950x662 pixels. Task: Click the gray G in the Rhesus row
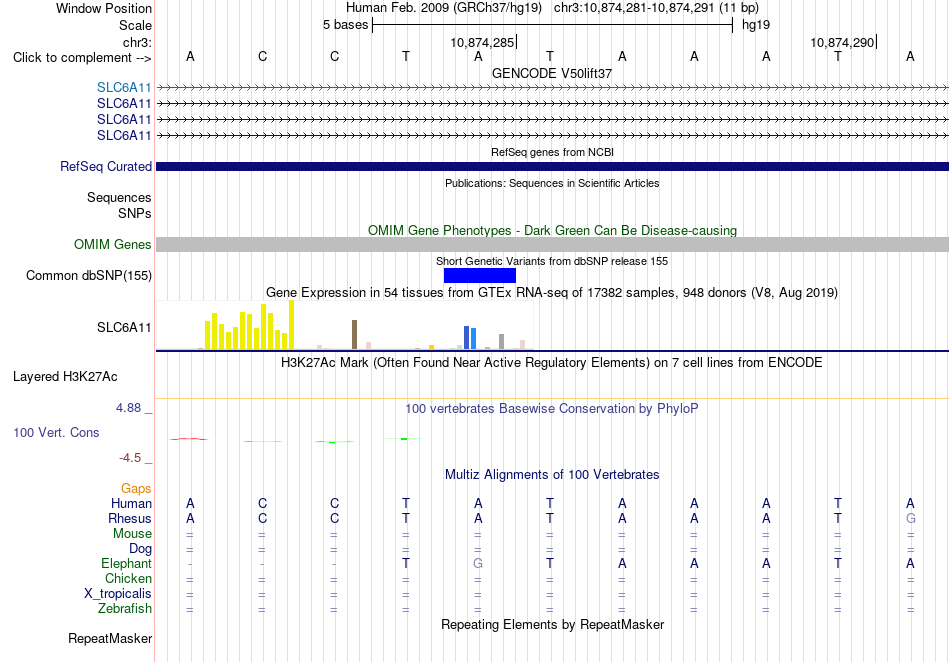[910, 518]
